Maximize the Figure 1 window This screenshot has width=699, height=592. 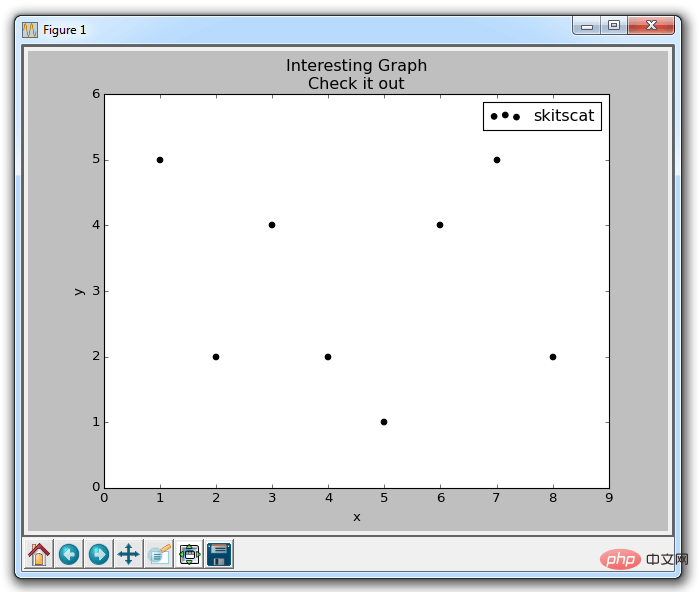click(x=614, y=26)
